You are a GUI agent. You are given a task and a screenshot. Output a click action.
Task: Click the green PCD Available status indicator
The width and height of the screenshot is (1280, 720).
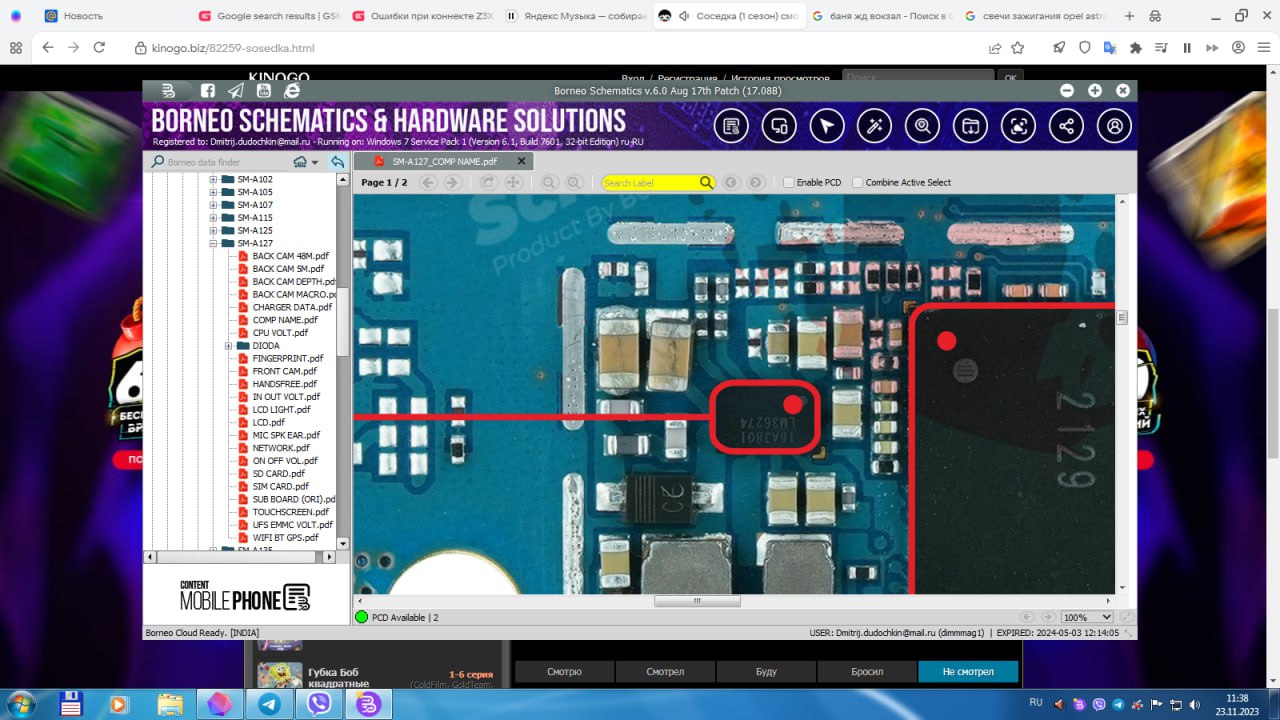click(362, 617)
